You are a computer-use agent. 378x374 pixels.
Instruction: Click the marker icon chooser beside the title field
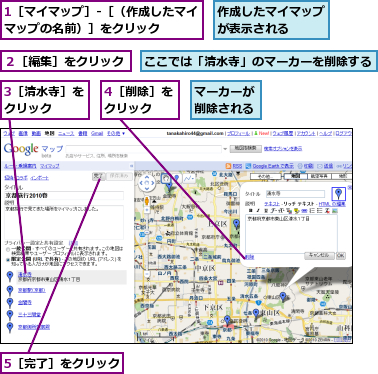pos(338,194)
